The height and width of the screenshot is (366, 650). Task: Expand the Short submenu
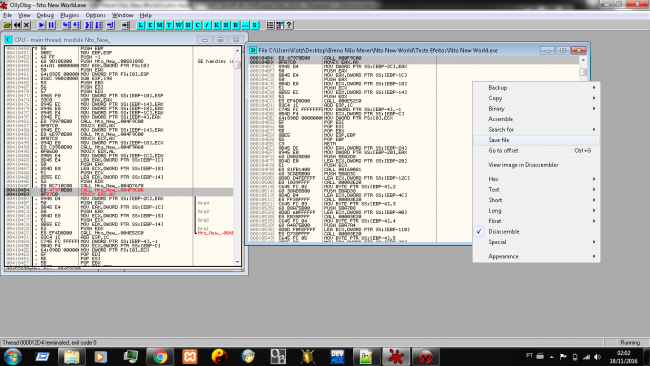[x=536, y=200]
